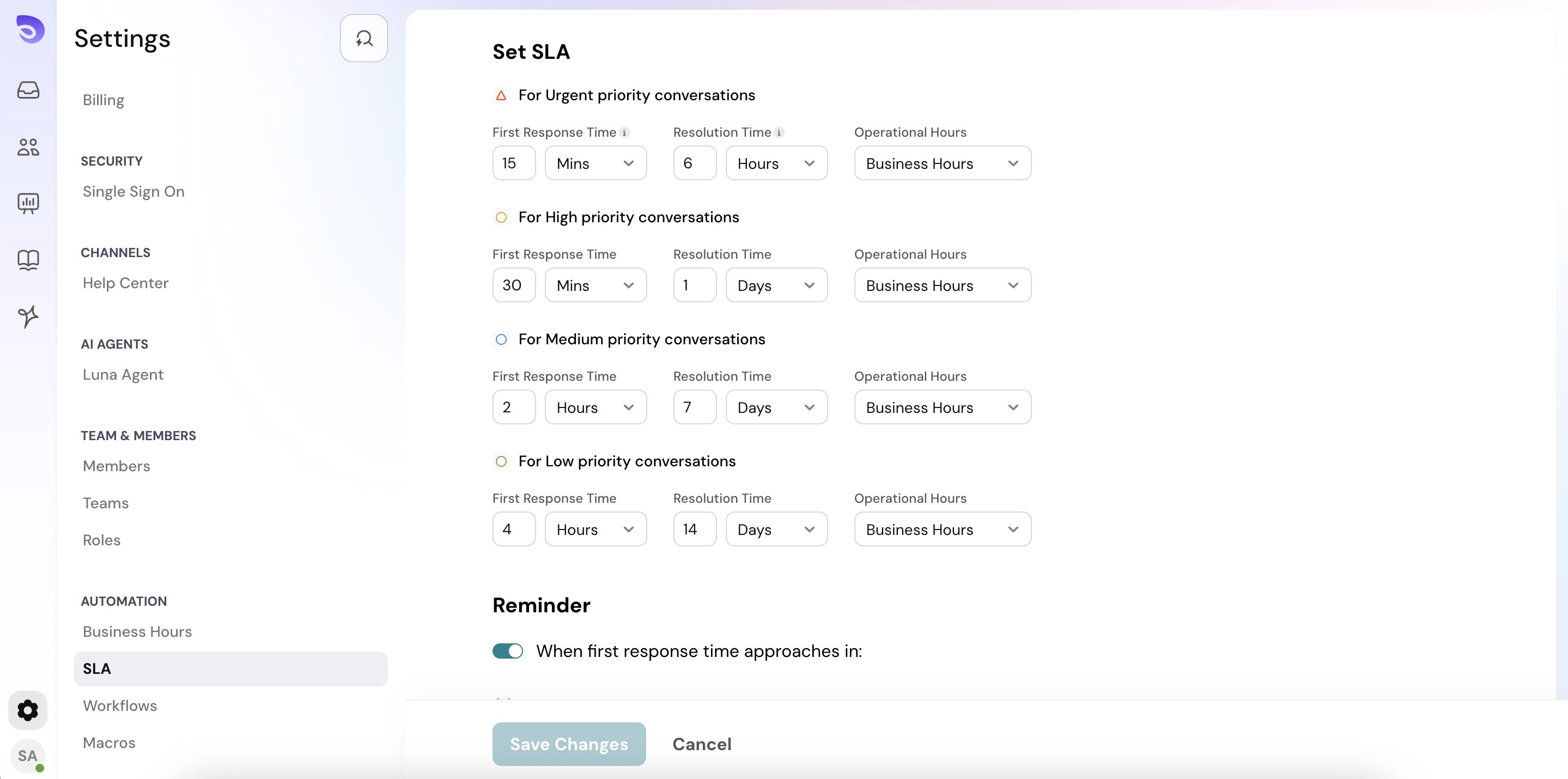
Task: Click the First Response Time info icon
Action: click(x=624, y=132)
